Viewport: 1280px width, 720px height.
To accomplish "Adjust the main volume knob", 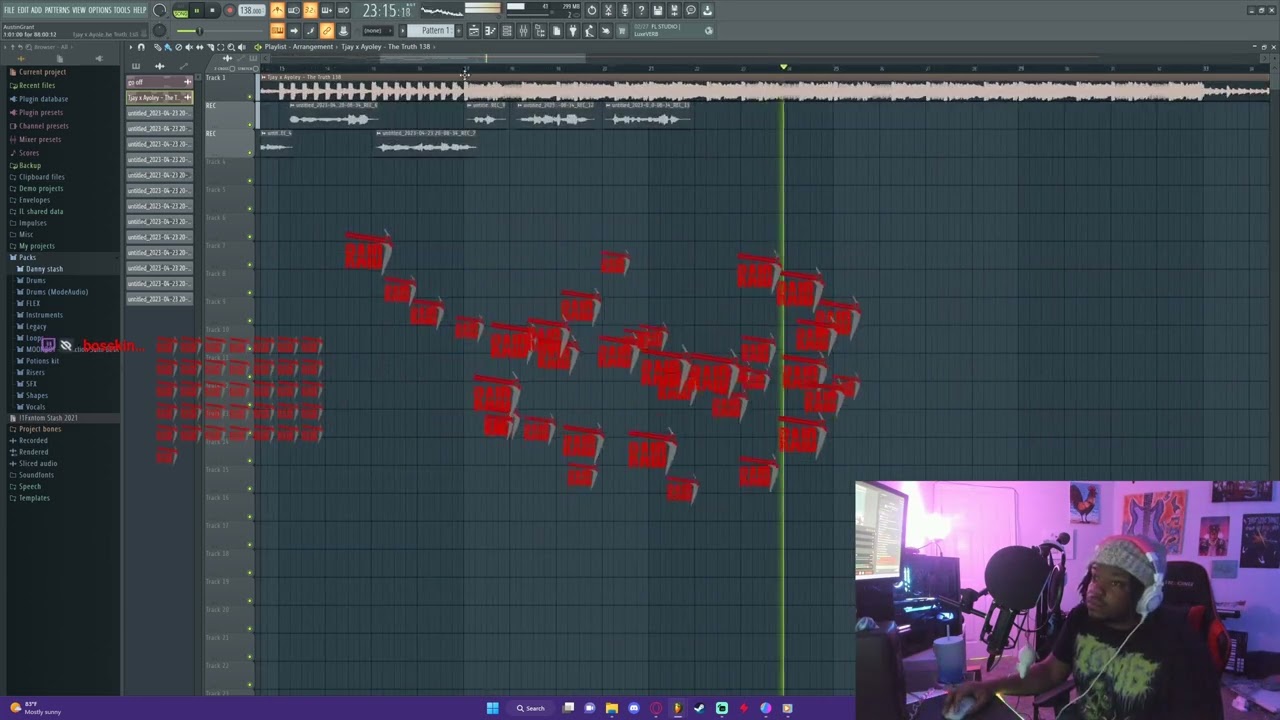I will (160, 10).
